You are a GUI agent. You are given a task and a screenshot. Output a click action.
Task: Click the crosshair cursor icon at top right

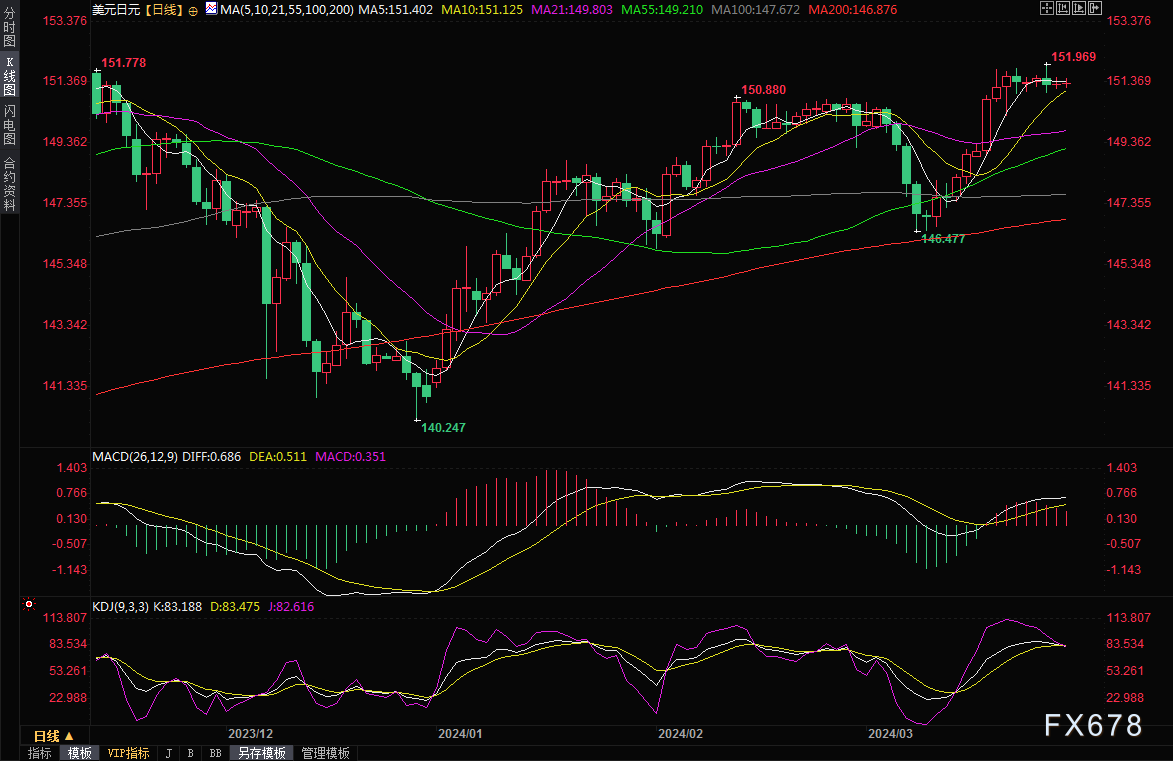[1047, 8]
